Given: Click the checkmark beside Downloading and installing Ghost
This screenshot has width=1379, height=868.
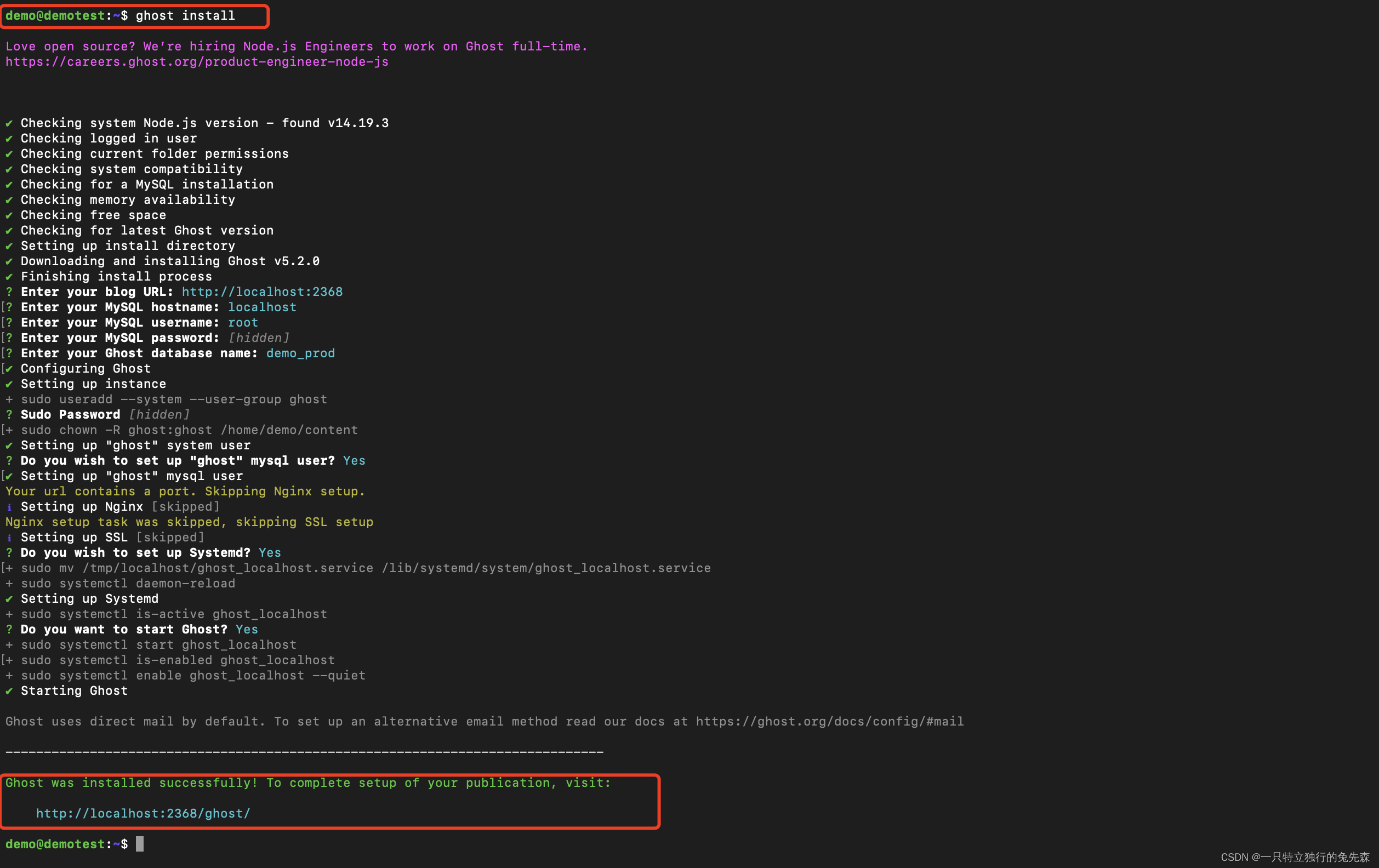Looking at the screenshot, I should coord(9,261).
